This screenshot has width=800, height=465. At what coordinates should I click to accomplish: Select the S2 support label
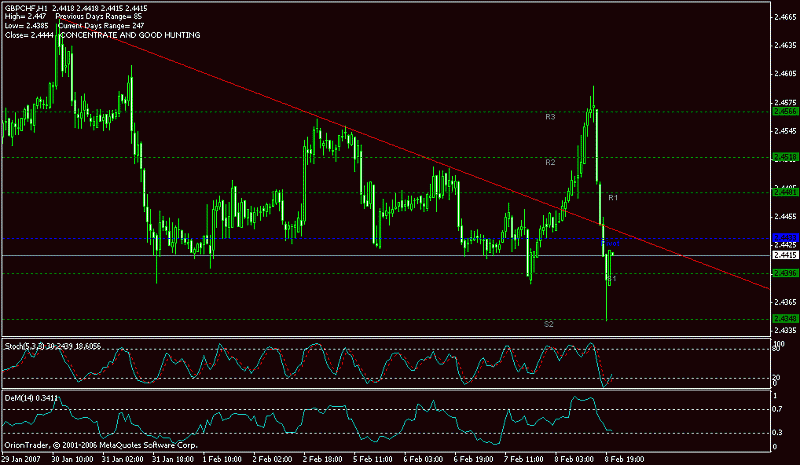point(548,324)
